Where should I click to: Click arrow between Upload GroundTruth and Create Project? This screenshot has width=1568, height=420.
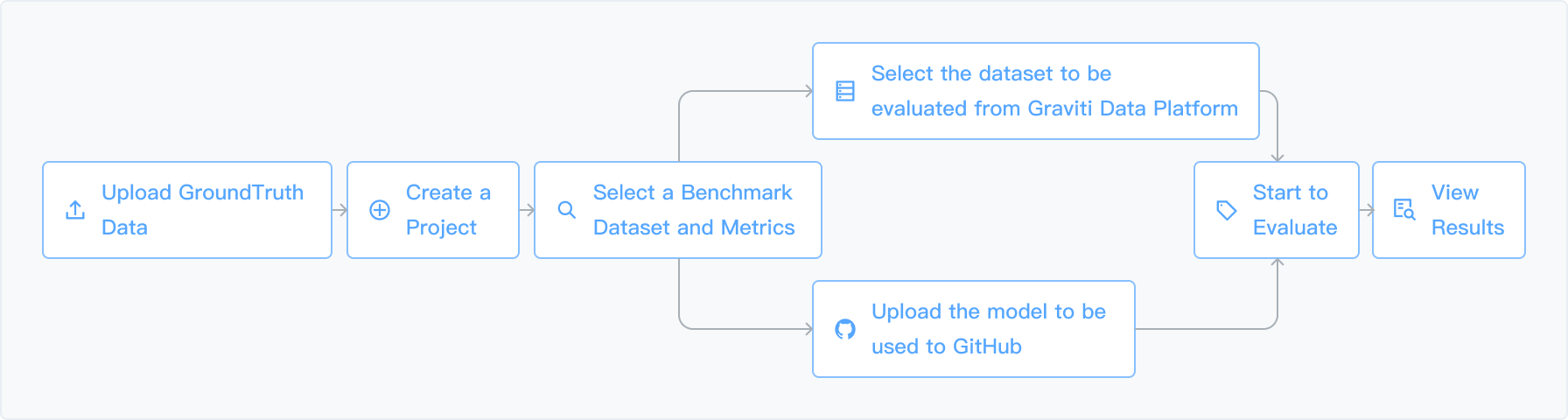339,210
